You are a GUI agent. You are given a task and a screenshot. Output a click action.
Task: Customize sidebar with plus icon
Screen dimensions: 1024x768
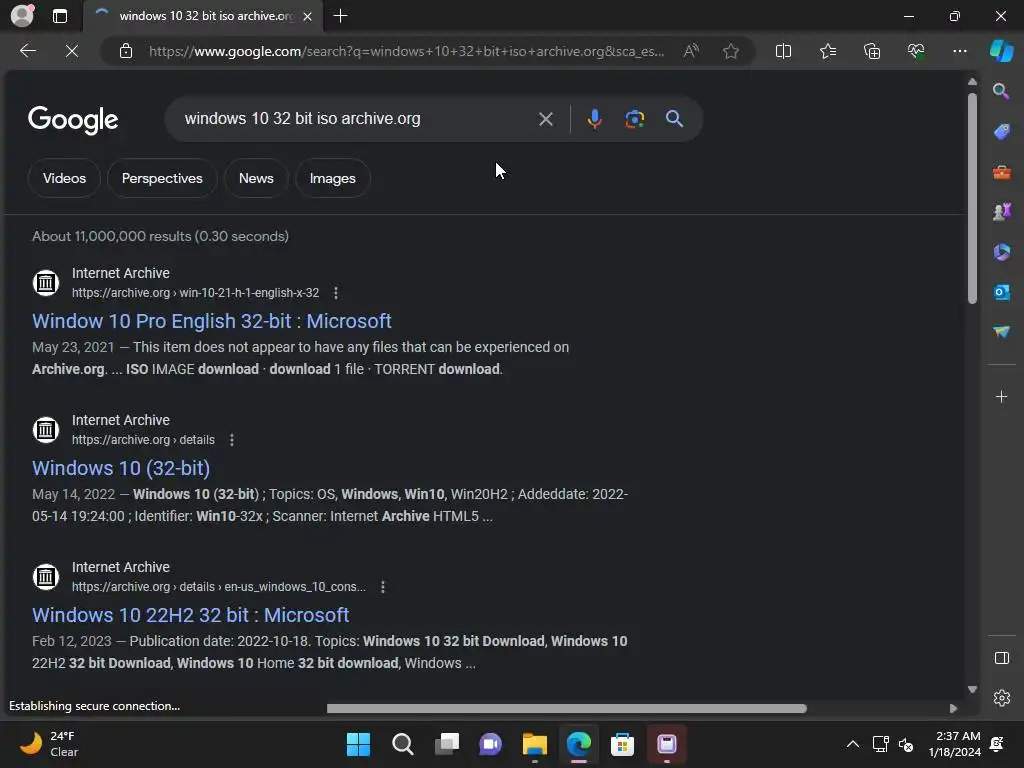click(x=1001, y=396)
